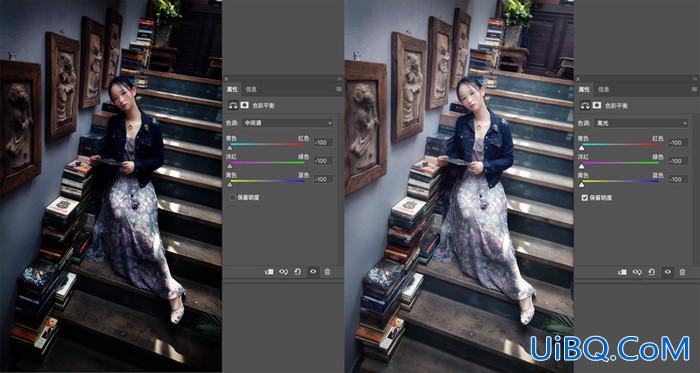Click the cyan-red value field in the right panel
Image resolution: width=700 pixels, height=373 pixels.
tap(678, 142)
